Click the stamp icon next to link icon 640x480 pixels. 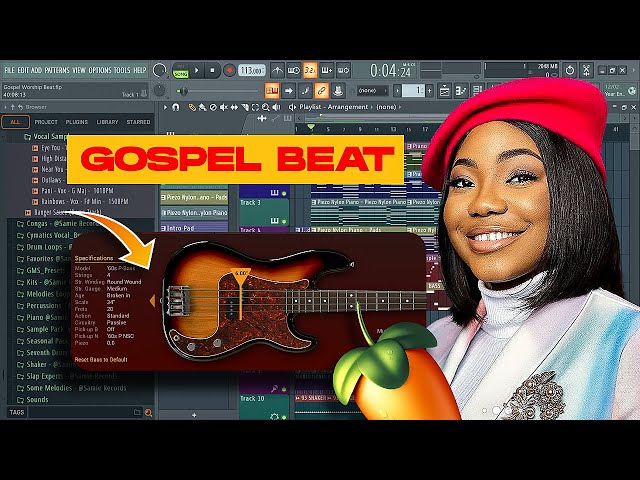(338, 91)
